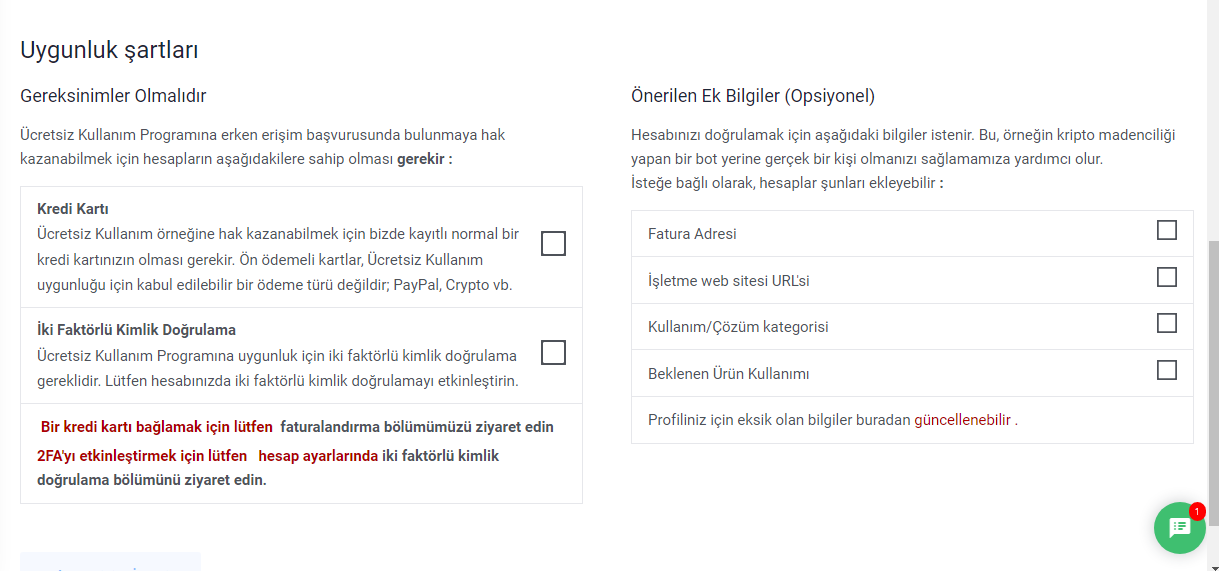The width and height of the screenshot is (1219, 571).
Task: Open the '2FA'yı etkinleştirmek için lütfen' link
Action: [x=142, y=455]
